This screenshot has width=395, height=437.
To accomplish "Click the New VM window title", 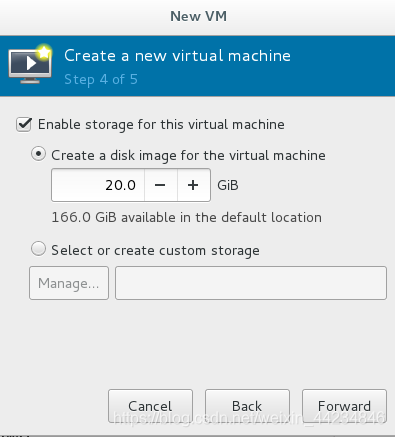I will pyautogui.click(x=198, y=16).
